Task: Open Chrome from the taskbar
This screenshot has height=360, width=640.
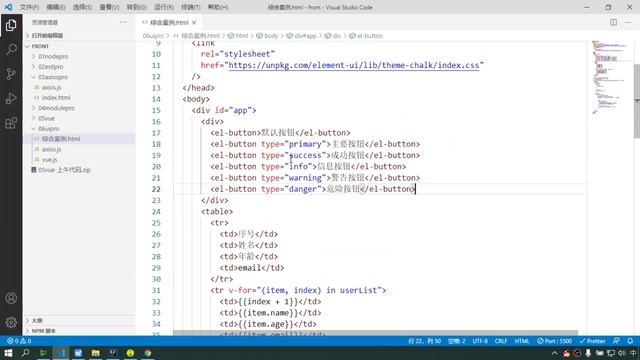Action: click(x=148, y=353)
